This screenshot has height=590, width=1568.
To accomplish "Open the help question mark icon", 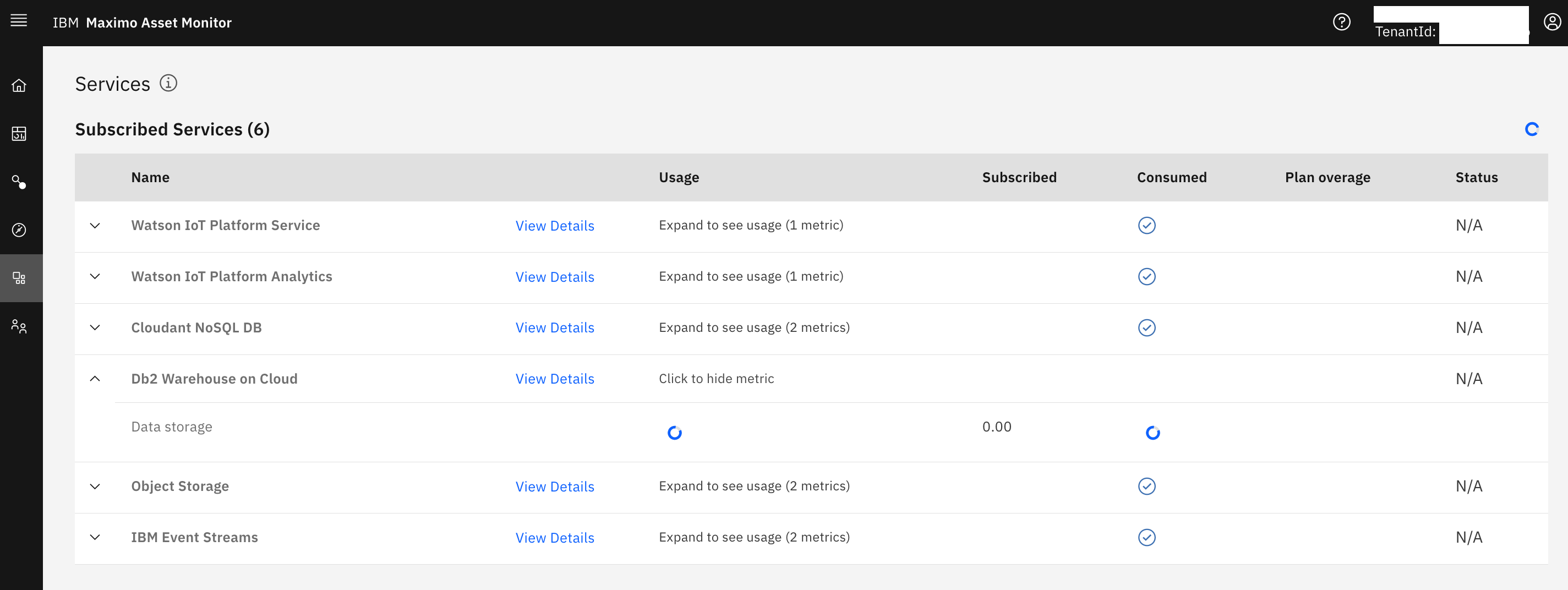I will pyautogui.click(x=1341, y=22).
